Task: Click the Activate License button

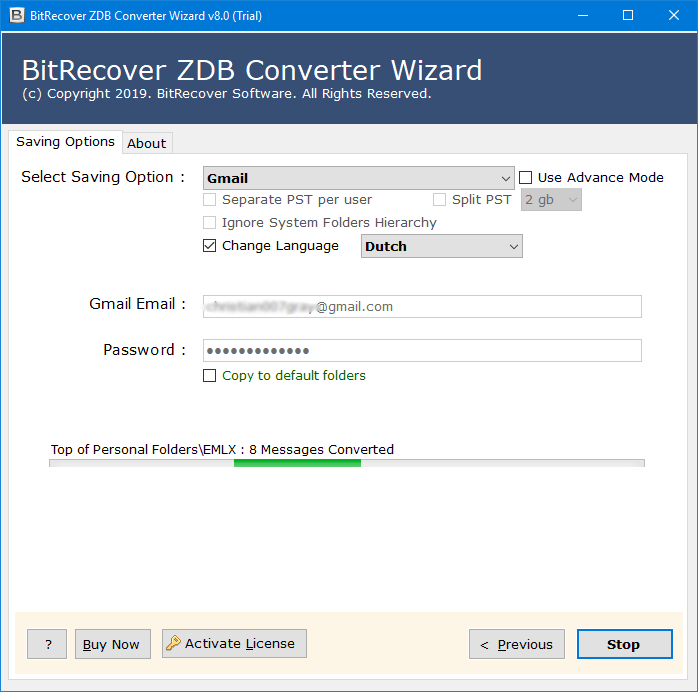Action: pos(234,643)
